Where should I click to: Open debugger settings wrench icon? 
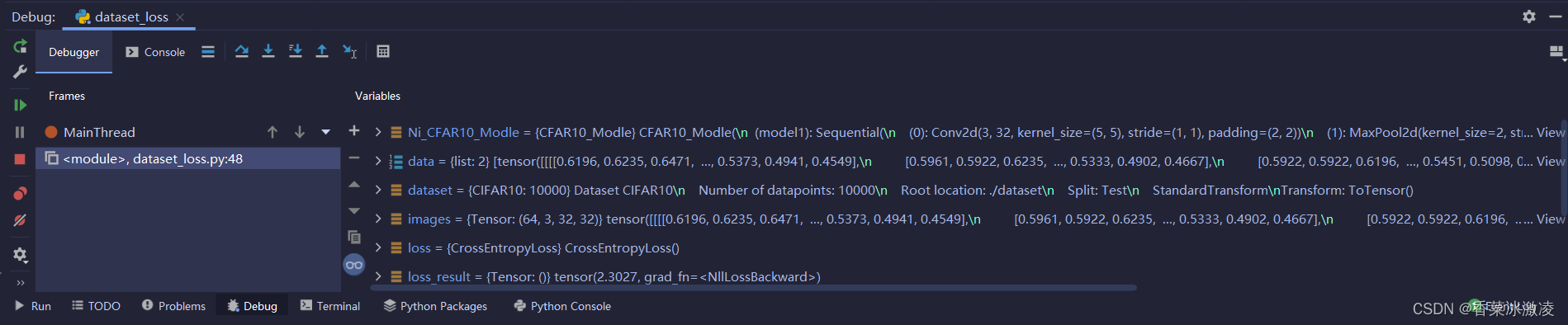coord(20,72)
